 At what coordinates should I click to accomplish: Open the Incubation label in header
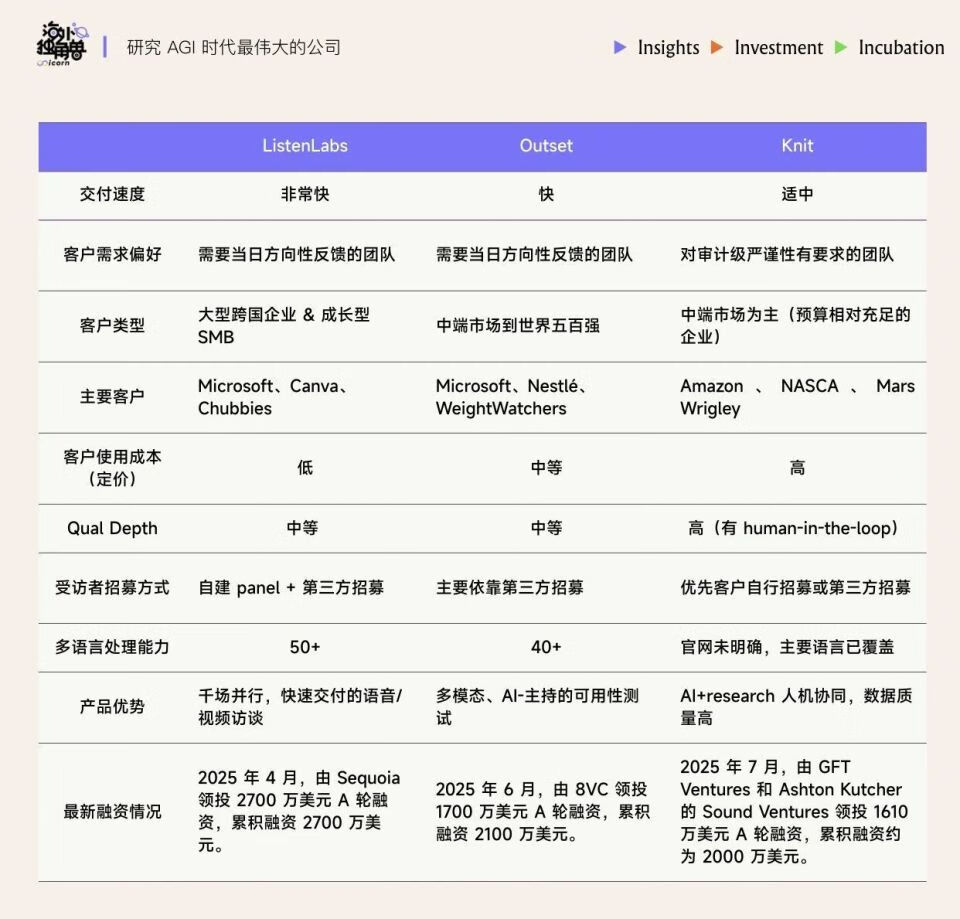coord(900,47)
